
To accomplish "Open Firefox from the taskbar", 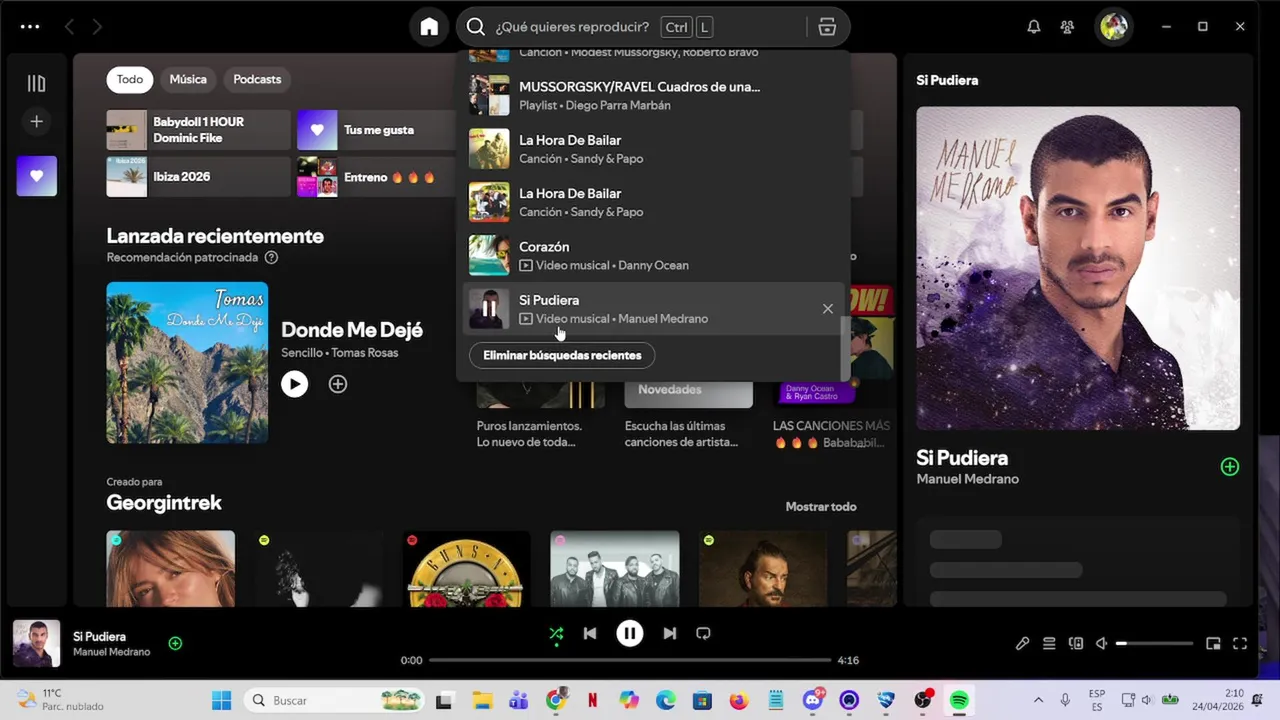I will click(739, 700).
